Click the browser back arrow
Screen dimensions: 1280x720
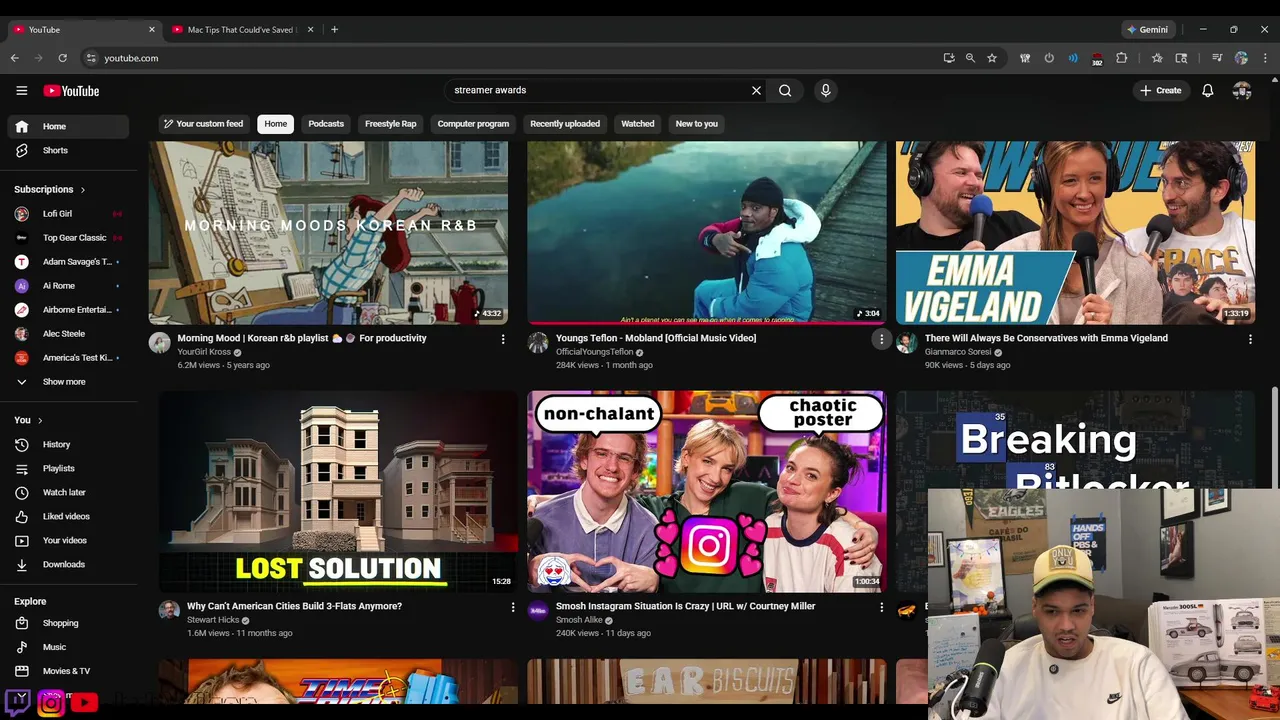[x=15, y=58]
